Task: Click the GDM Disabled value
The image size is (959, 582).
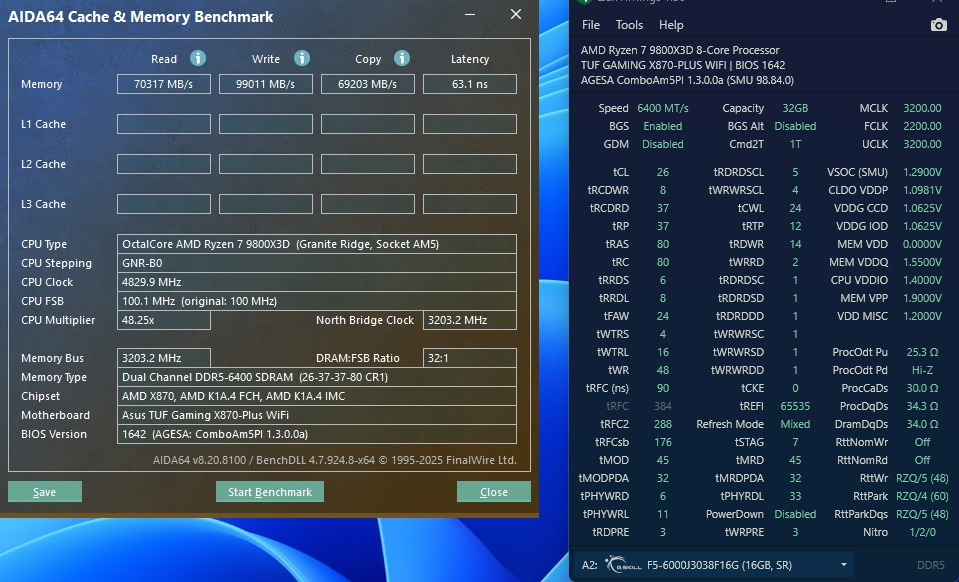Action: pyautogui.click(x=662, y=144)
